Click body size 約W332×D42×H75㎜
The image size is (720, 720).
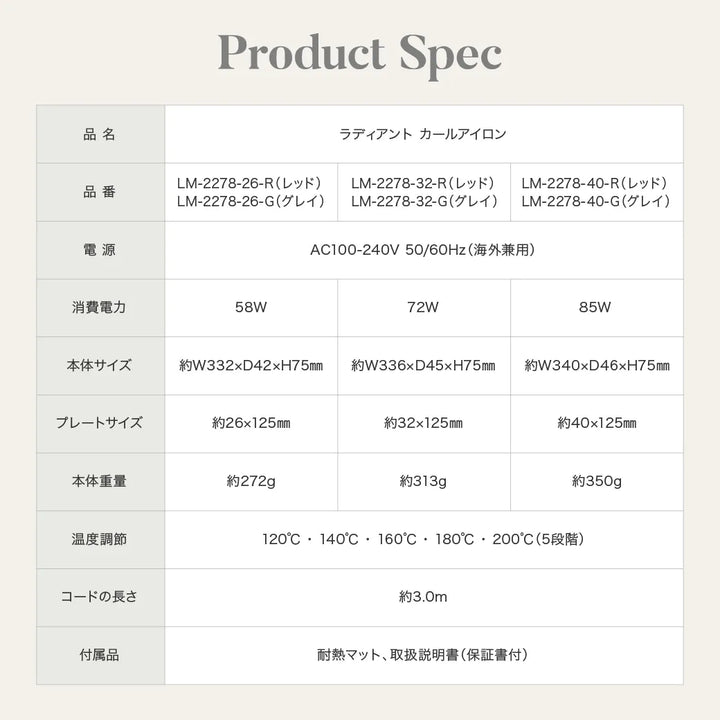point(251,366)
